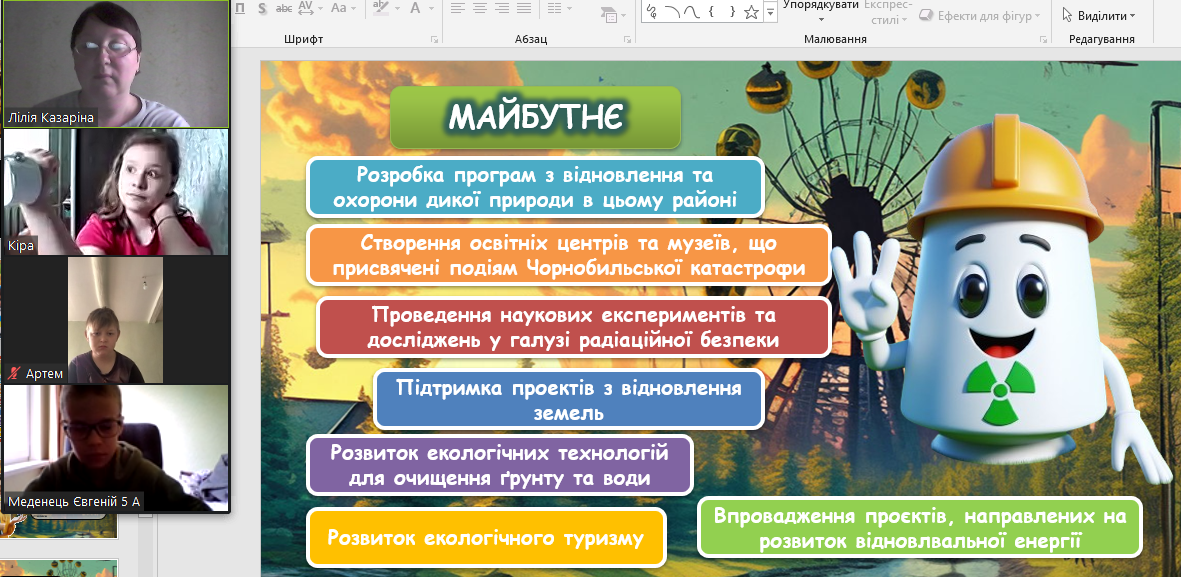Select the left brace shape

point(711,11)
